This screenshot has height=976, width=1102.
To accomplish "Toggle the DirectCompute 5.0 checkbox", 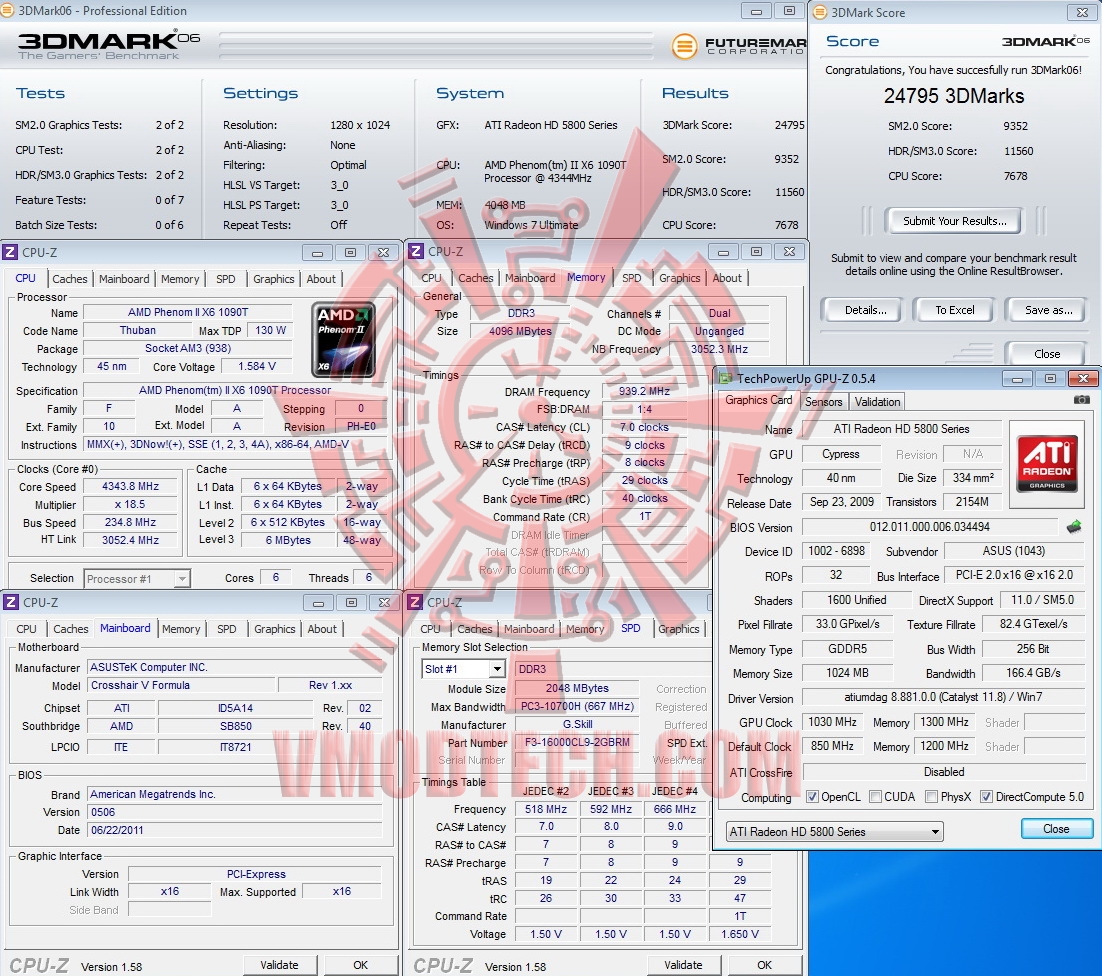I will tap(986, 797).
